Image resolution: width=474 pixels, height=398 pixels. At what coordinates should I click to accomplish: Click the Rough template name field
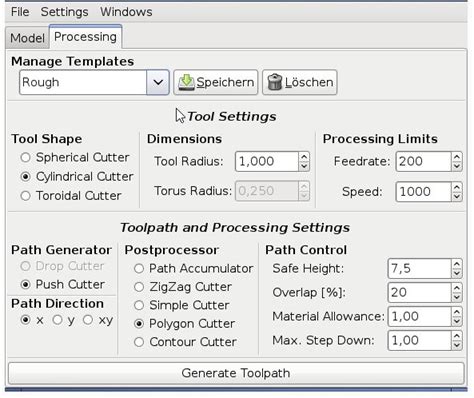(83, 82)
